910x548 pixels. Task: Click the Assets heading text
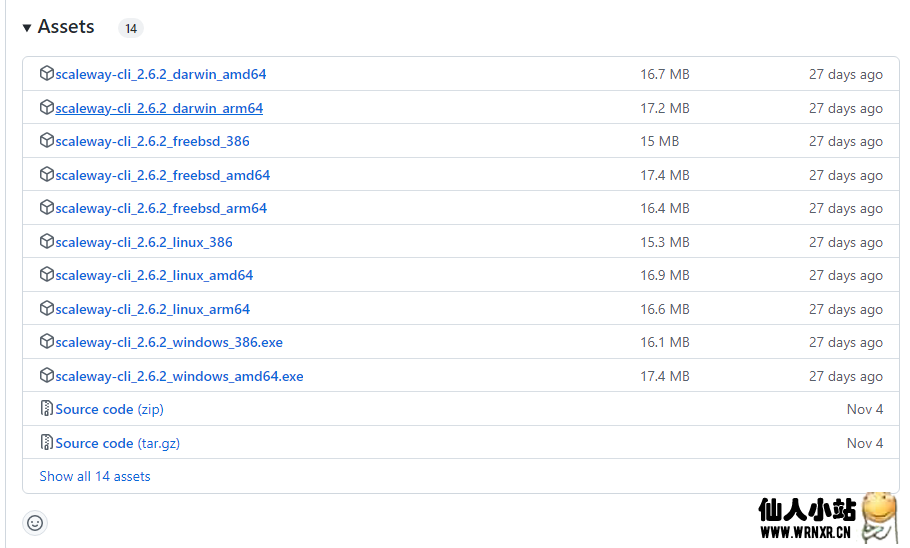pyautogui.click(x=66, y=27)
